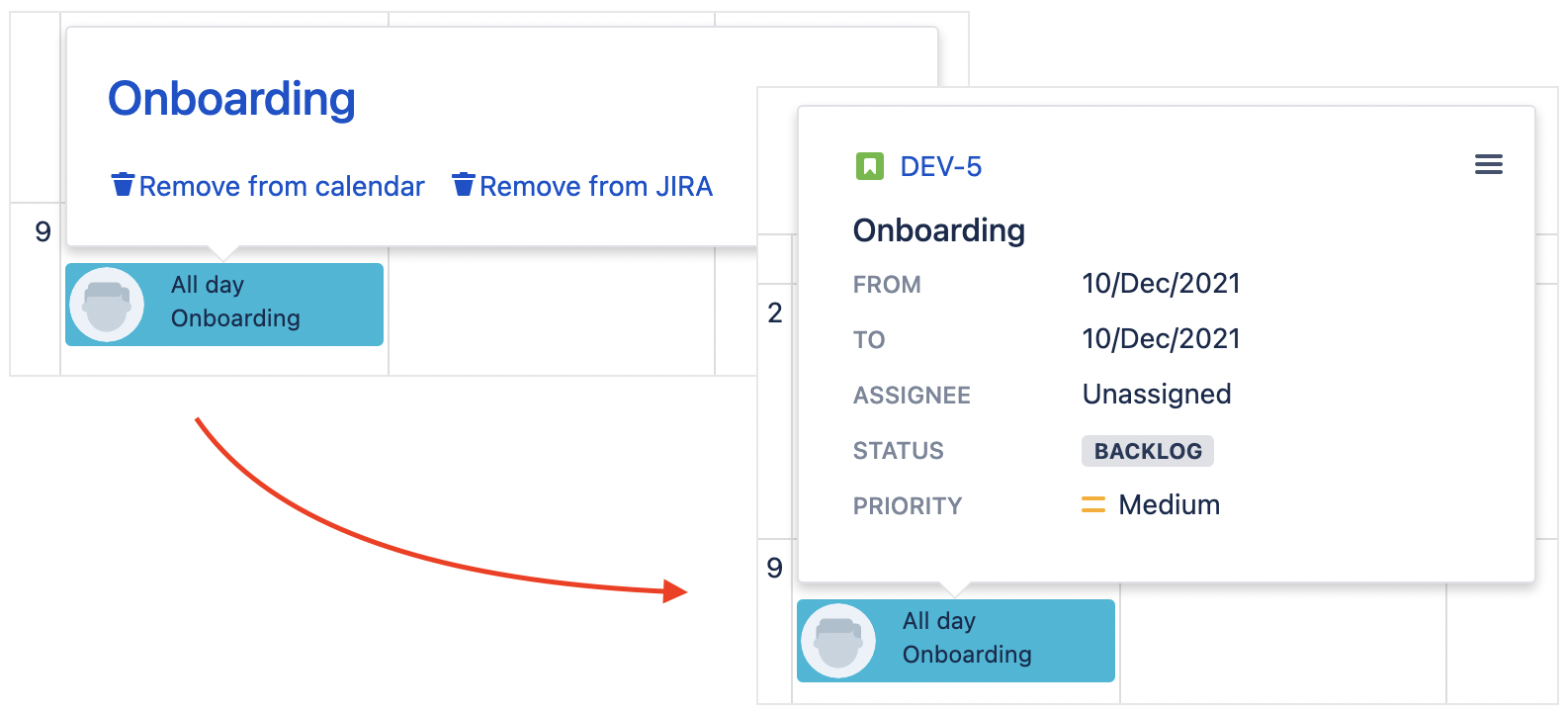
Task: Click the Remove from JIRA link
Action: click(596, 186)
